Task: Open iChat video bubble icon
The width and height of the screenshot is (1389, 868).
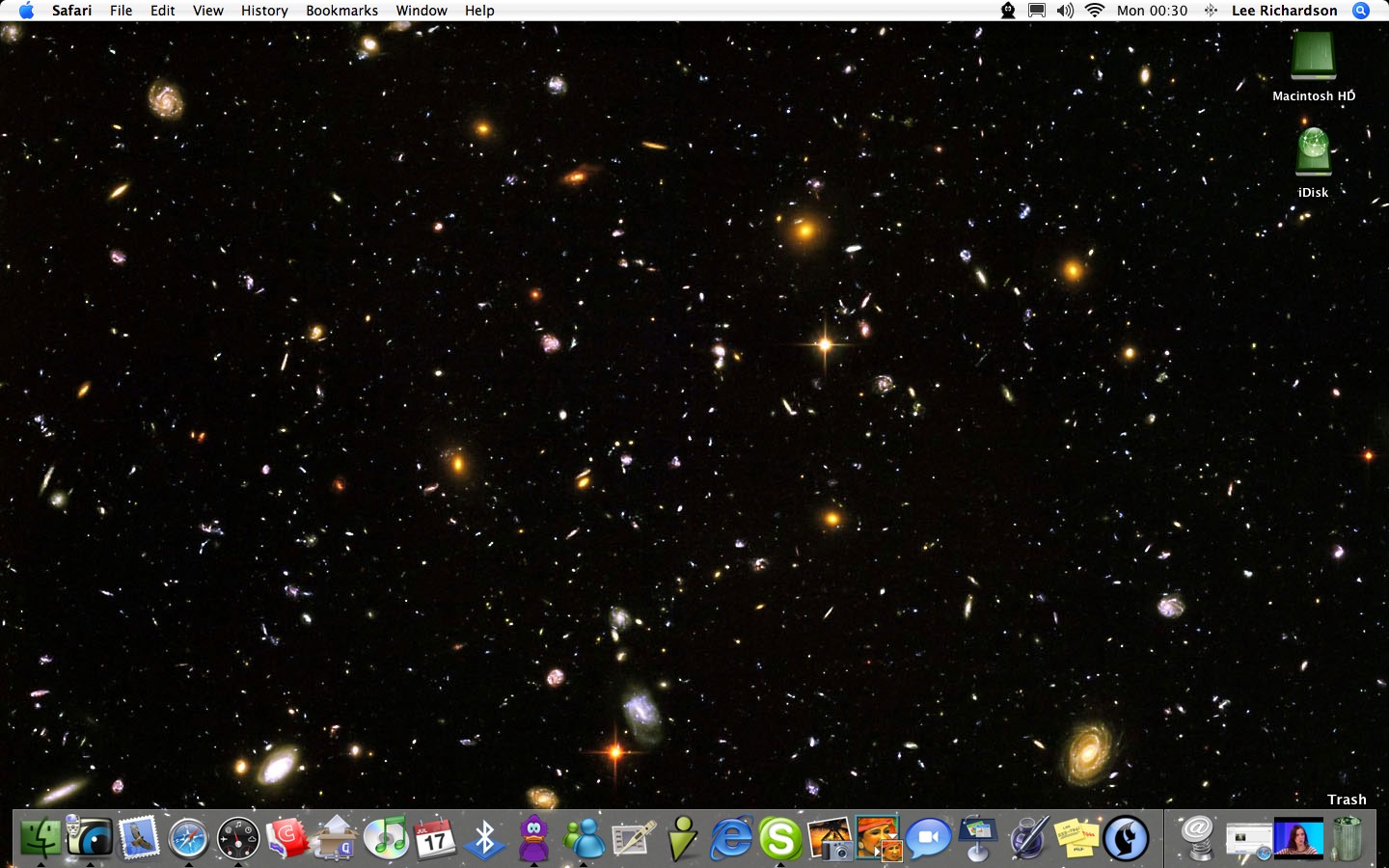Action: click(x=928, y=838)
